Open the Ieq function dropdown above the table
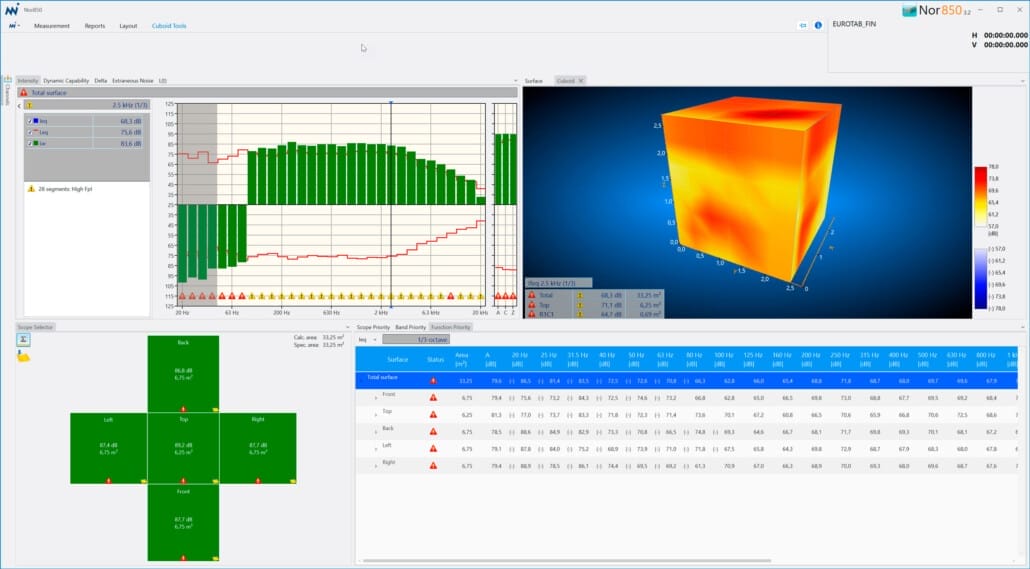 [x=368, y=339]
